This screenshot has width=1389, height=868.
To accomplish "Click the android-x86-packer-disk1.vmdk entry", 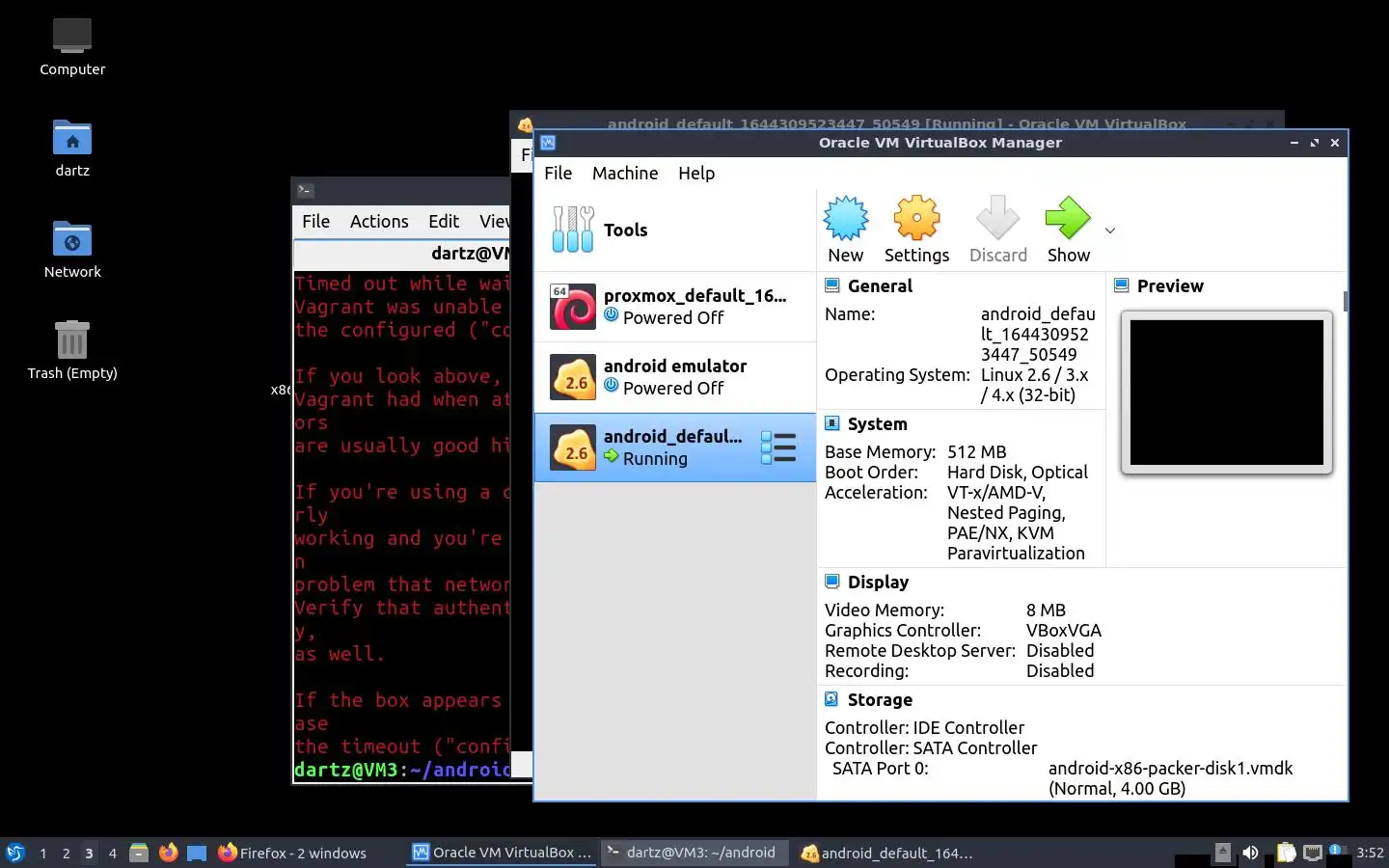I will coord(1170,768).
